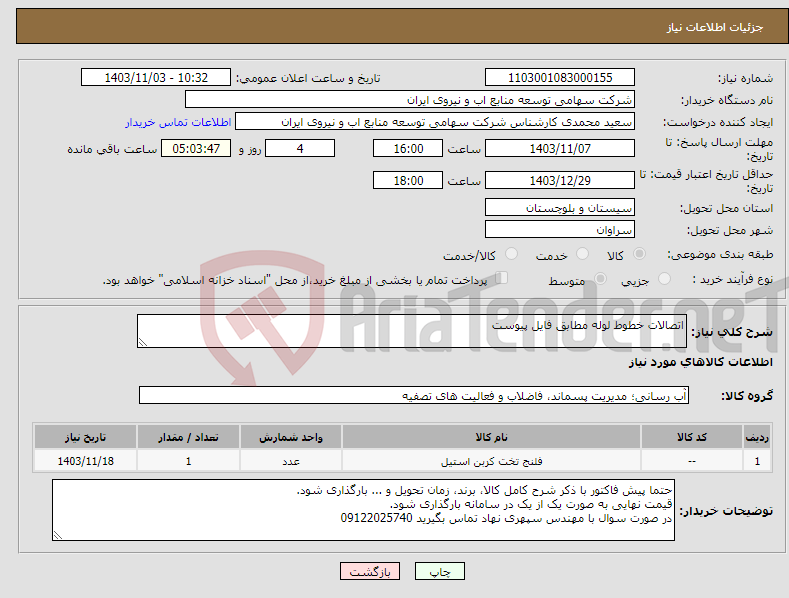Click the buyer organization name field
The height and width of the screenshot is (598, 789).
(410, 100)
